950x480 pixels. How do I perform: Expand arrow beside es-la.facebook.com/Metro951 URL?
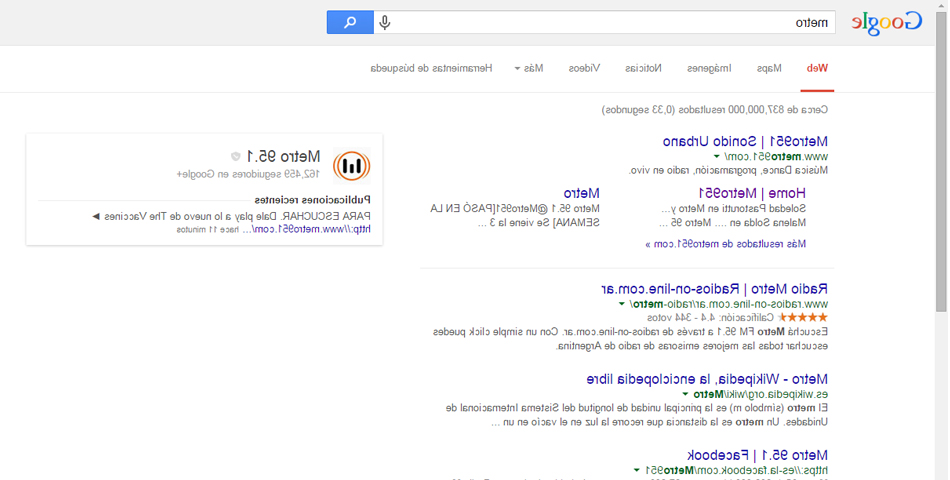click(637, 470)
